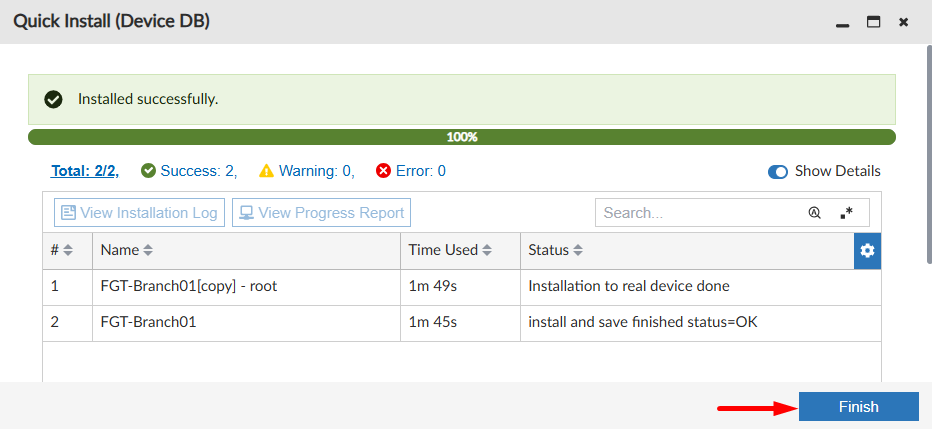Click the 100% progress bar
932x429 pixels.
(x=462, y=137)
